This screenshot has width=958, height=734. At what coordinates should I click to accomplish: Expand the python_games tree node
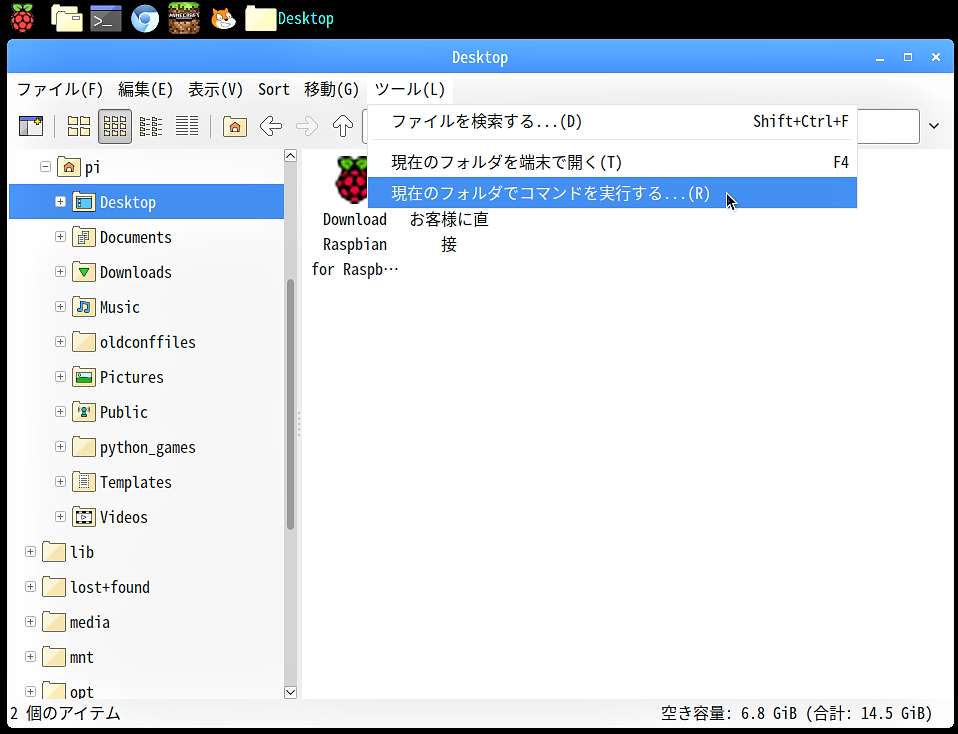click(x=60, y=446)
